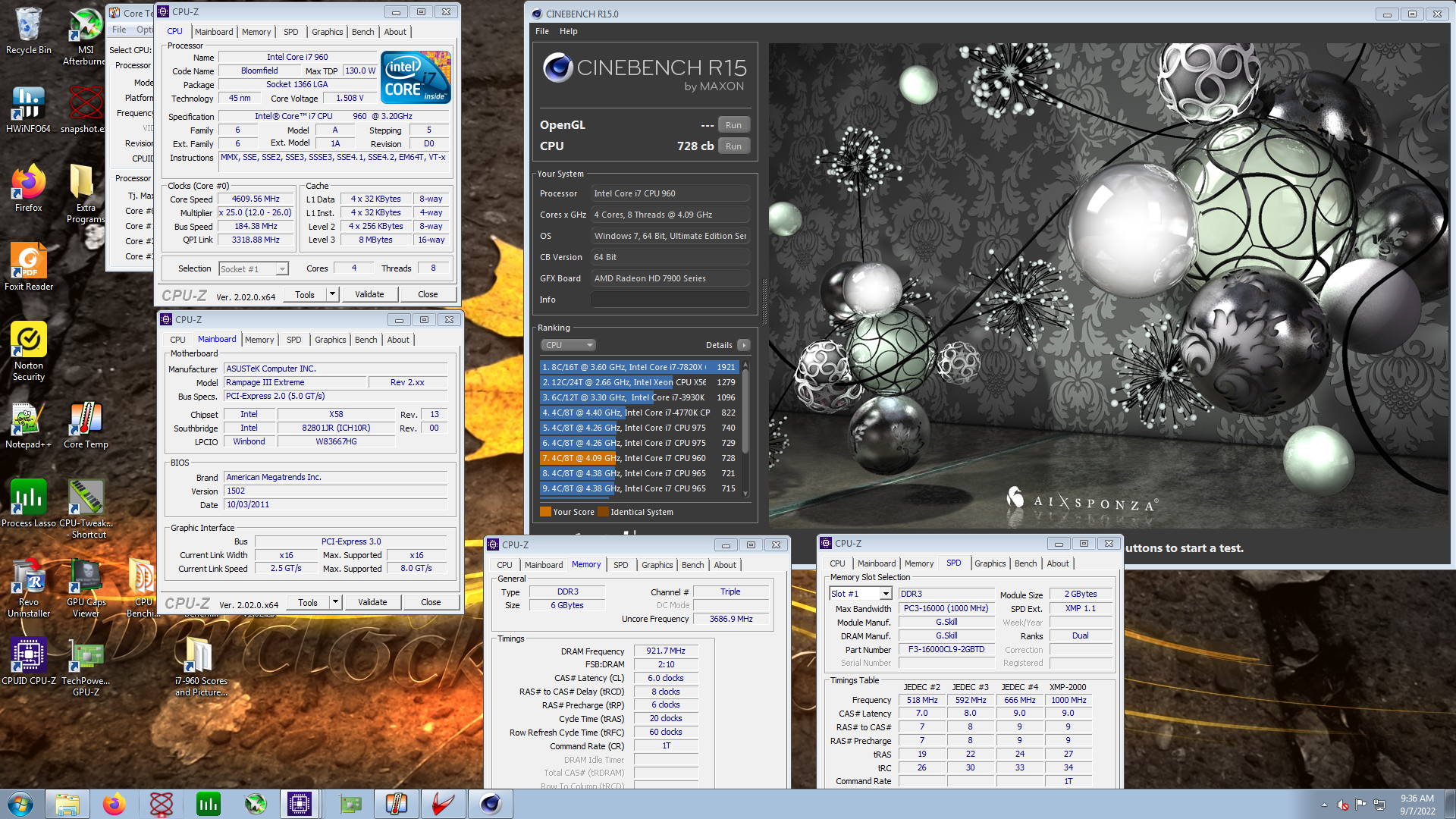Viewport: 1456px width, 819px height.
Task: Open the Core Temp desktop icon
Action: point(86,425)
